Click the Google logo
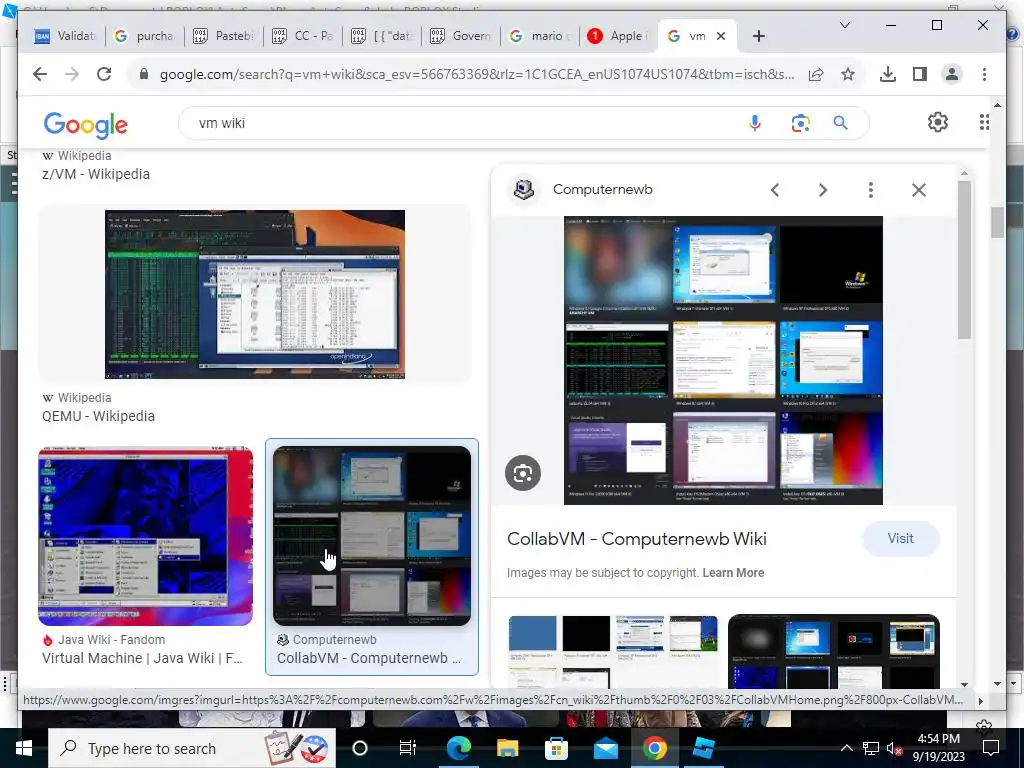The image size is (1024, 768). (x=86, y=125)
